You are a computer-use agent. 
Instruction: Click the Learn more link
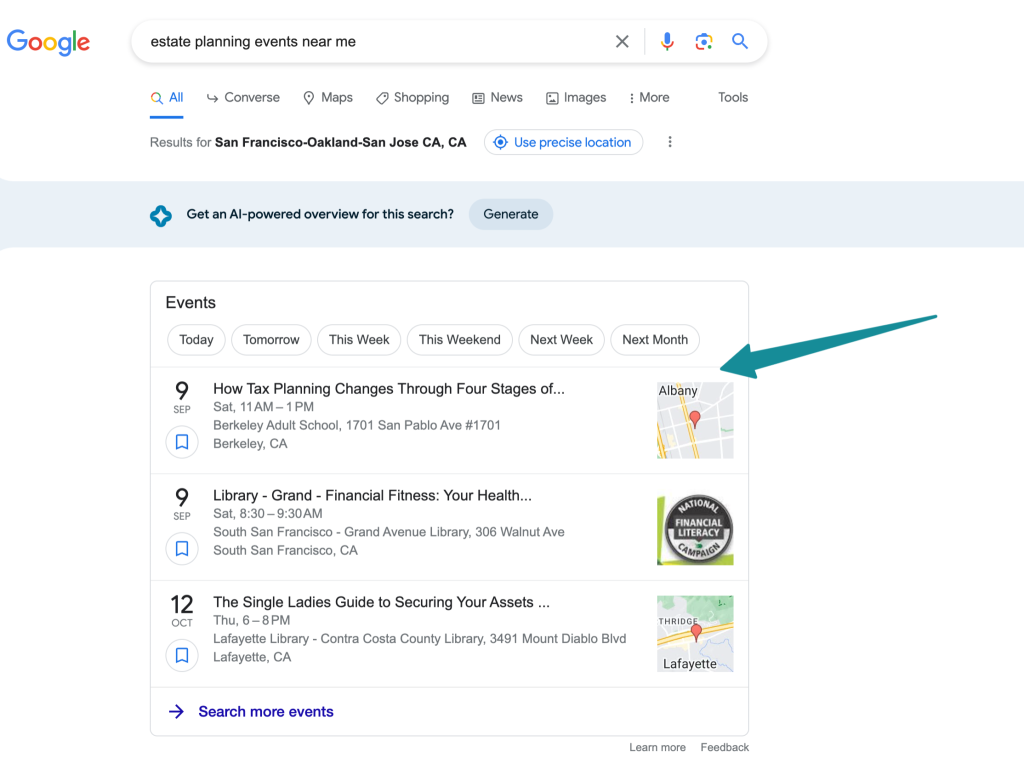[657, 747]
